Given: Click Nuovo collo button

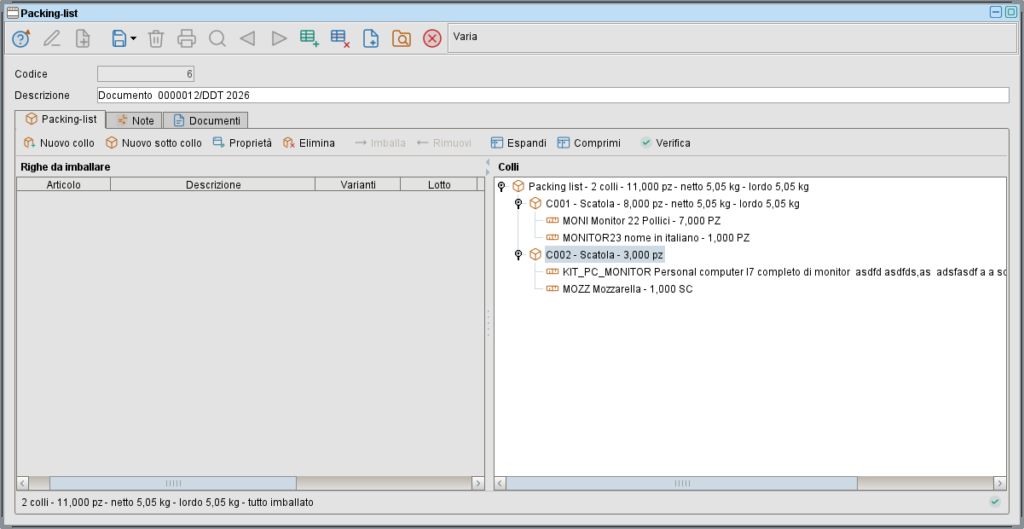Looking at the screenshot, I should [59, 142].
